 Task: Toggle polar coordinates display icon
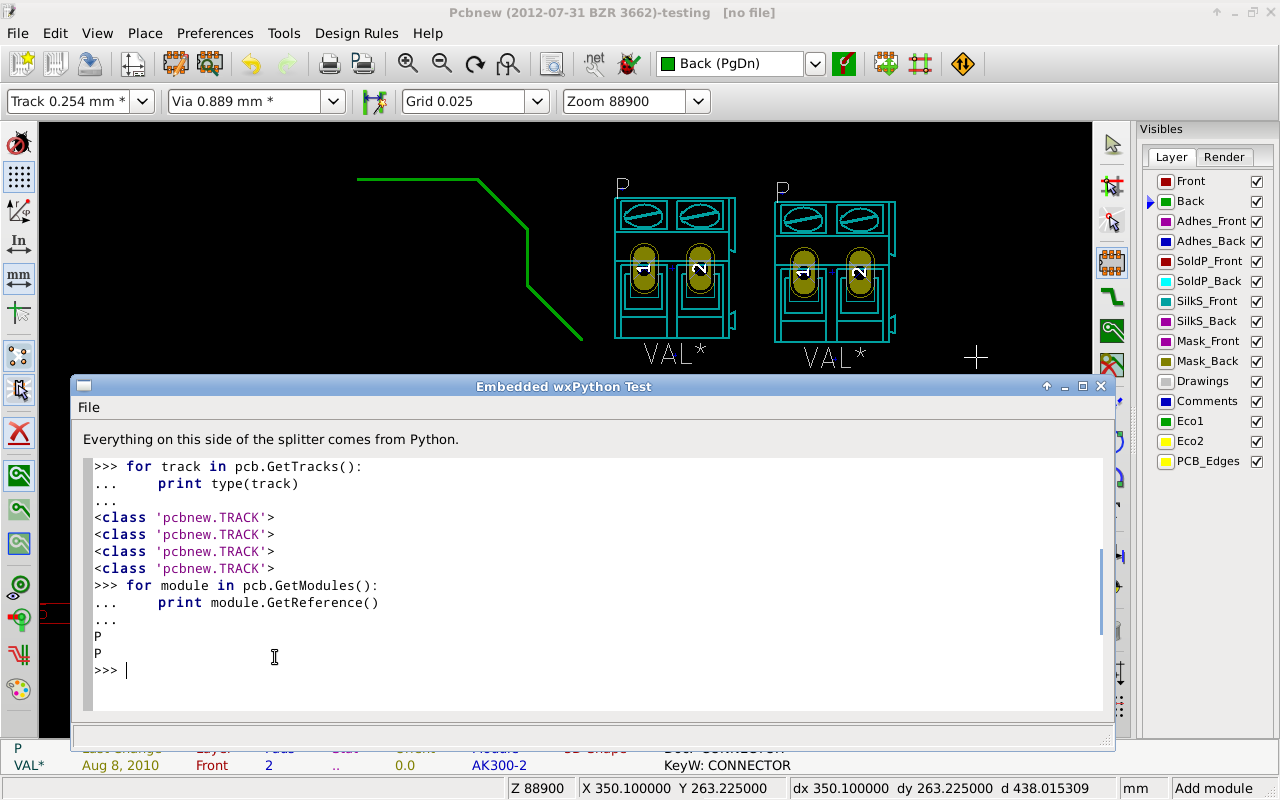18,210
